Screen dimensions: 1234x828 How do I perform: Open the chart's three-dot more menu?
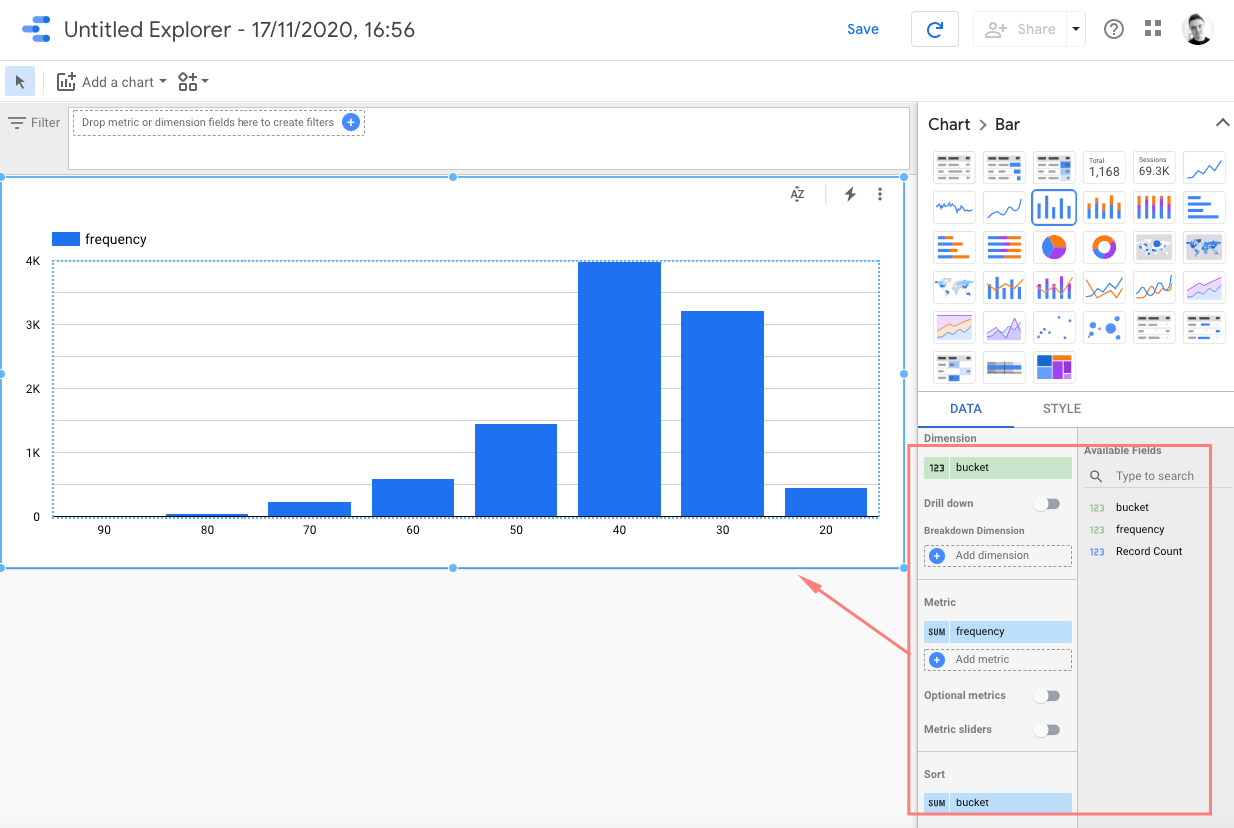point(880,195)
